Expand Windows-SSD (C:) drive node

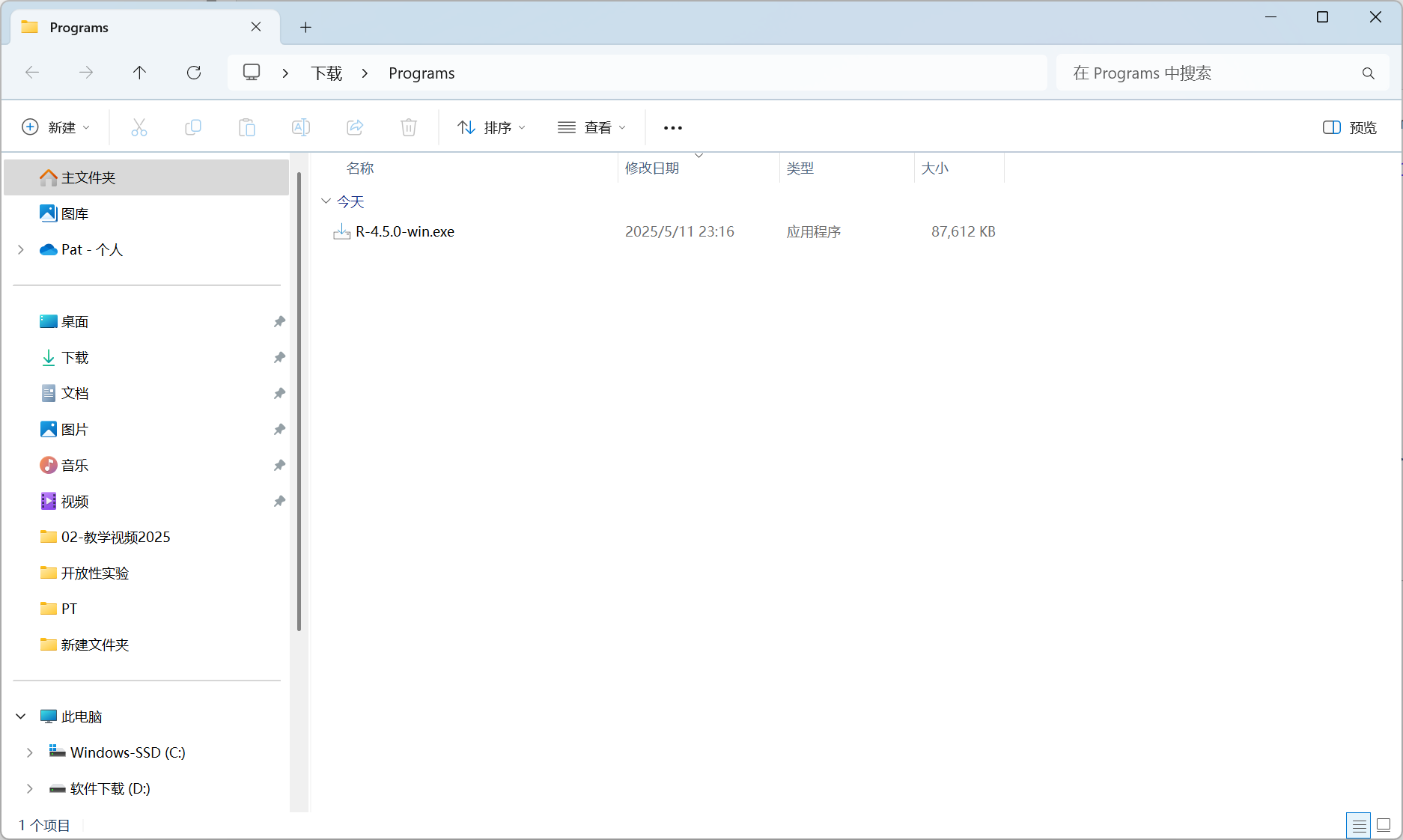tap(30, 752)
